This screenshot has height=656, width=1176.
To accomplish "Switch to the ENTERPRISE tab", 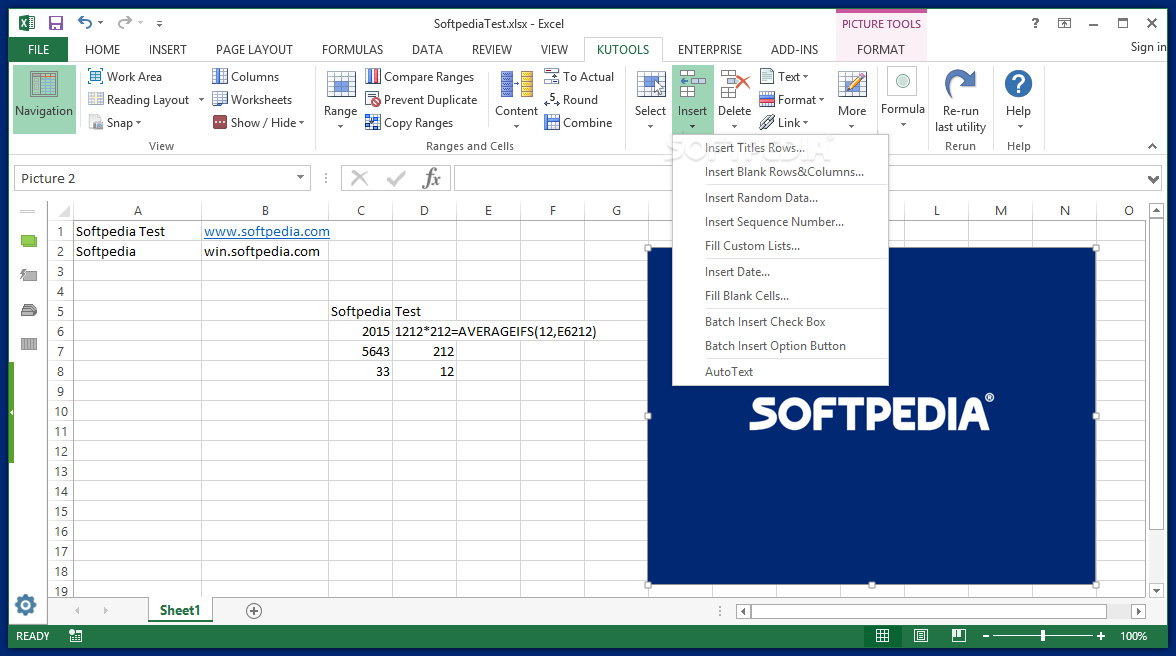I will tap(710, 49).
